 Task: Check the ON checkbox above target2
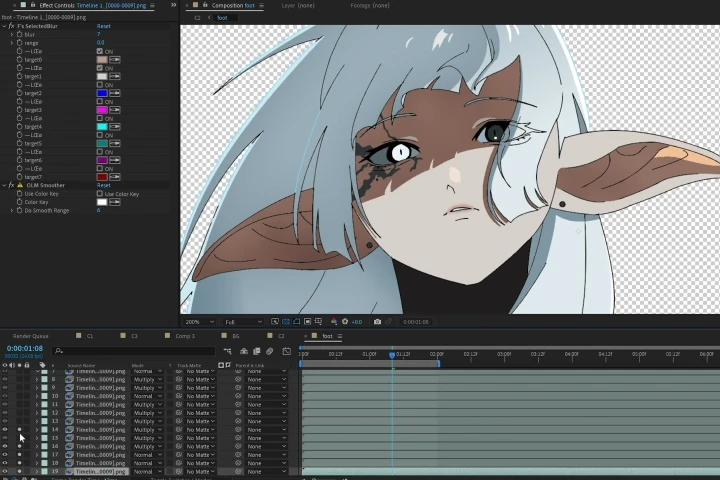point(100,85)
